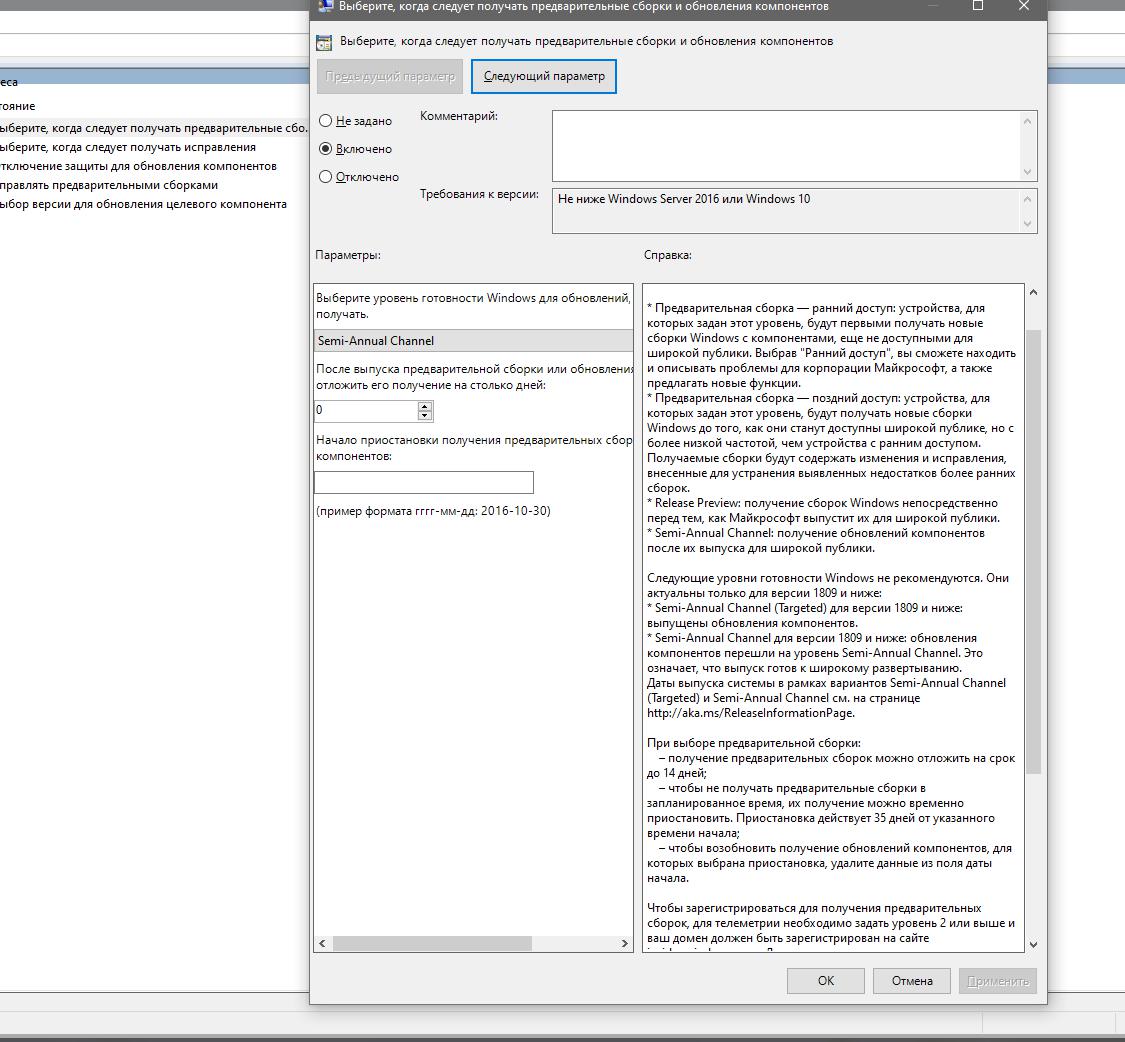
Task: Click the 'Параметры:' label
Action: (348, 255)
